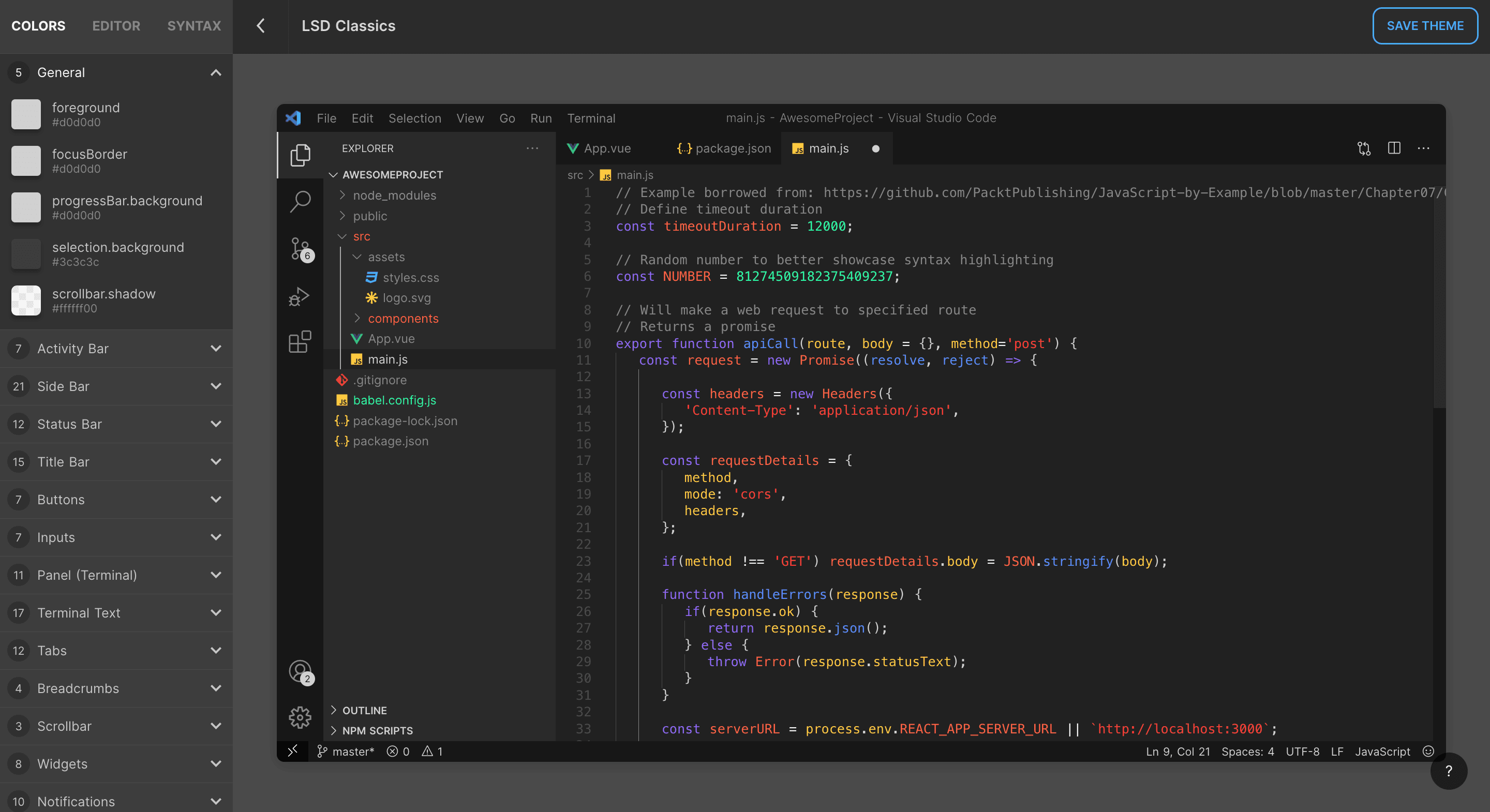The image size is (1490, 812).
Task: Click the Run and Debug icon
Action: pyautogui.click(x=298, y=299)
